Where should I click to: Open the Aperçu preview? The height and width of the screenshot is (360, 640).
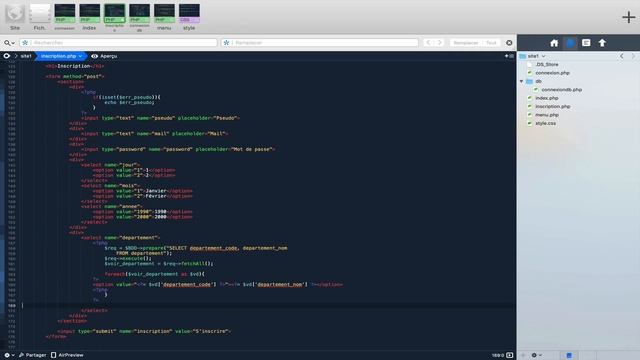104,56
